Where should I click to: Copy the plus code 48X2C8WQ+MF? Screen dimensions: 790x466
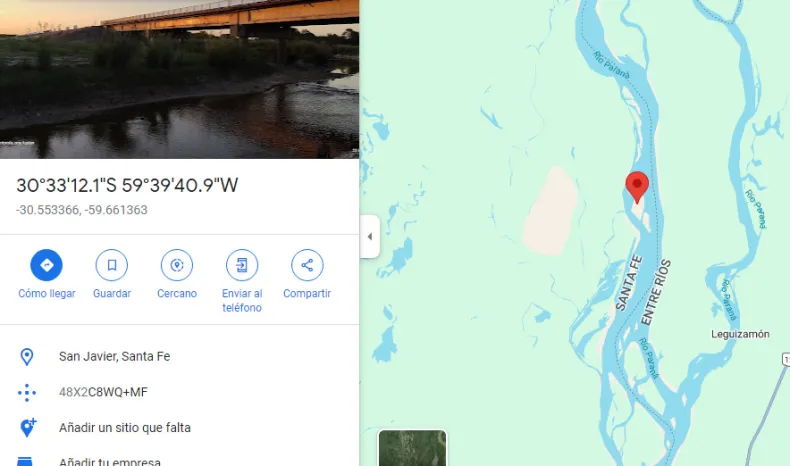[x=103, y=392]
